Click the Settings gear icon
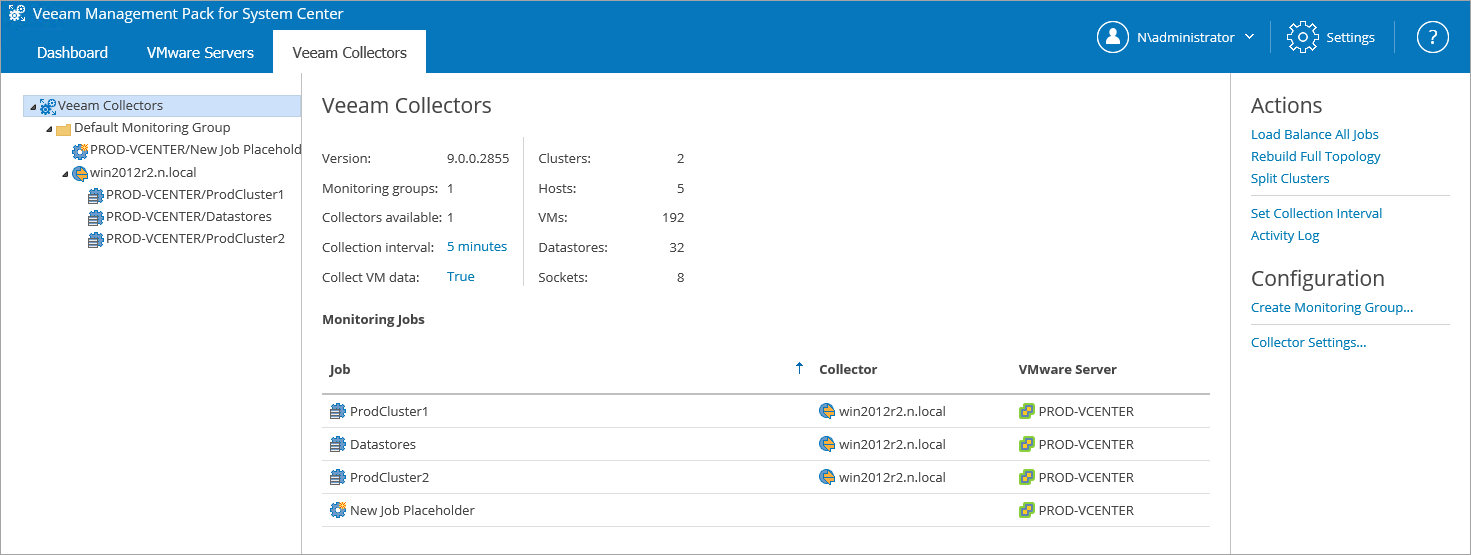Viewport: 1471px width, 555px height. tap(1303, 37)
